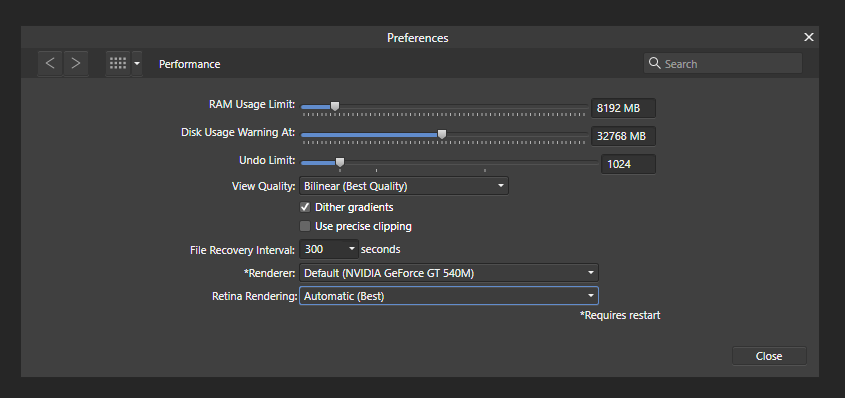Viewport: 845px width, 398px height.
Task: Click the RAM Usage Limit slider handle
Action: click(x=335, y=106)
